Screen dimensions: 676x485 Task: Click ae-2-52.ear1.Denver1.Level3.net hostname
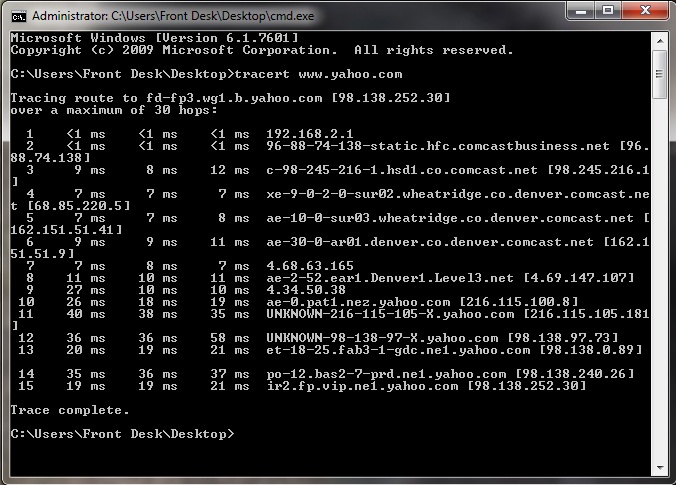click(x=390, y=278)
